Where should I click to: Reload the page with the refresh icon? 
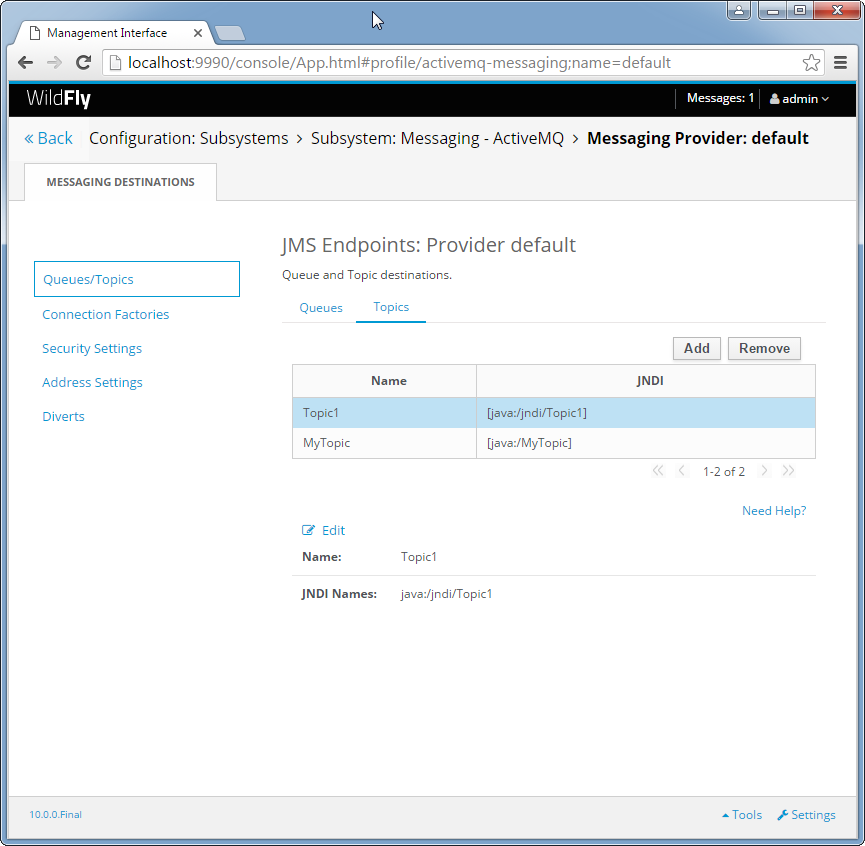[x=83, y=63]
